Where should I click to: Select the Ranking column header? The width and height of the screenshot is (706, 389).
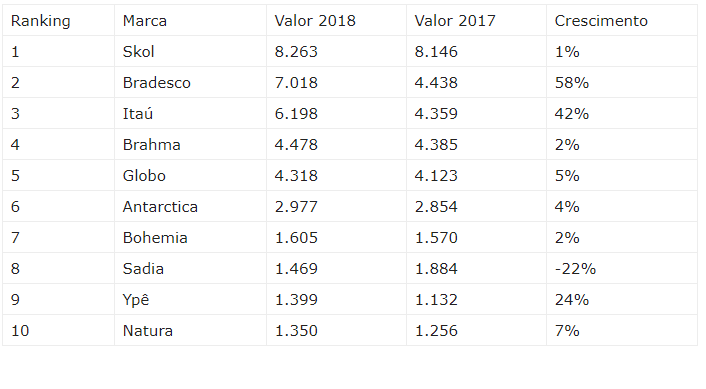pos(58,21)
